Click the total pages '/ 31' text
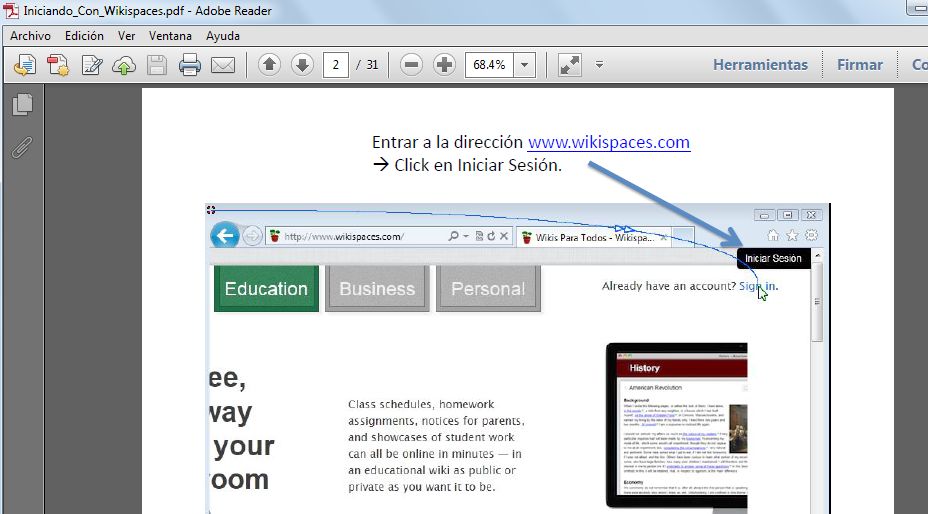Screen dimensions: 928x514 (x=367, y=65)
